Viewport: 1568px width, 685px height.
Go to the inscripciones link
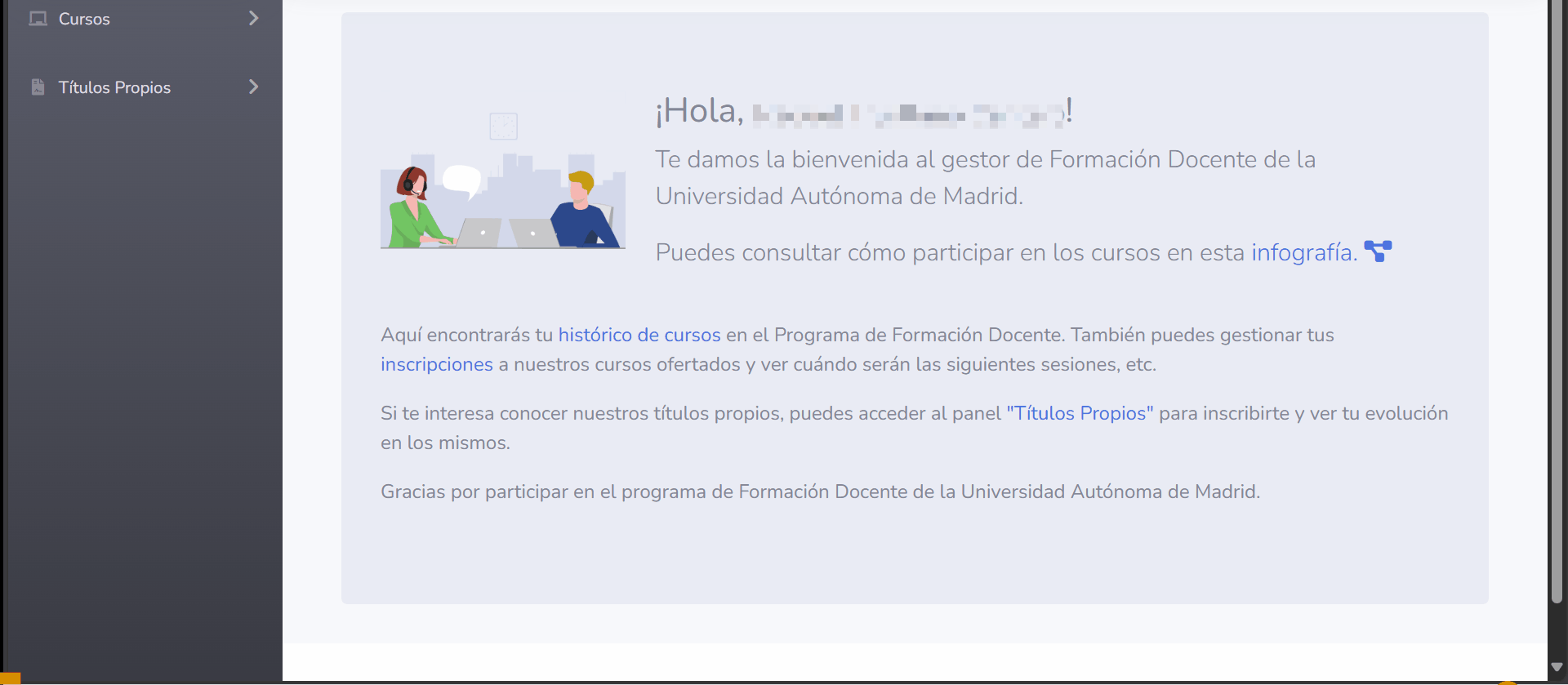pos(436,364)
